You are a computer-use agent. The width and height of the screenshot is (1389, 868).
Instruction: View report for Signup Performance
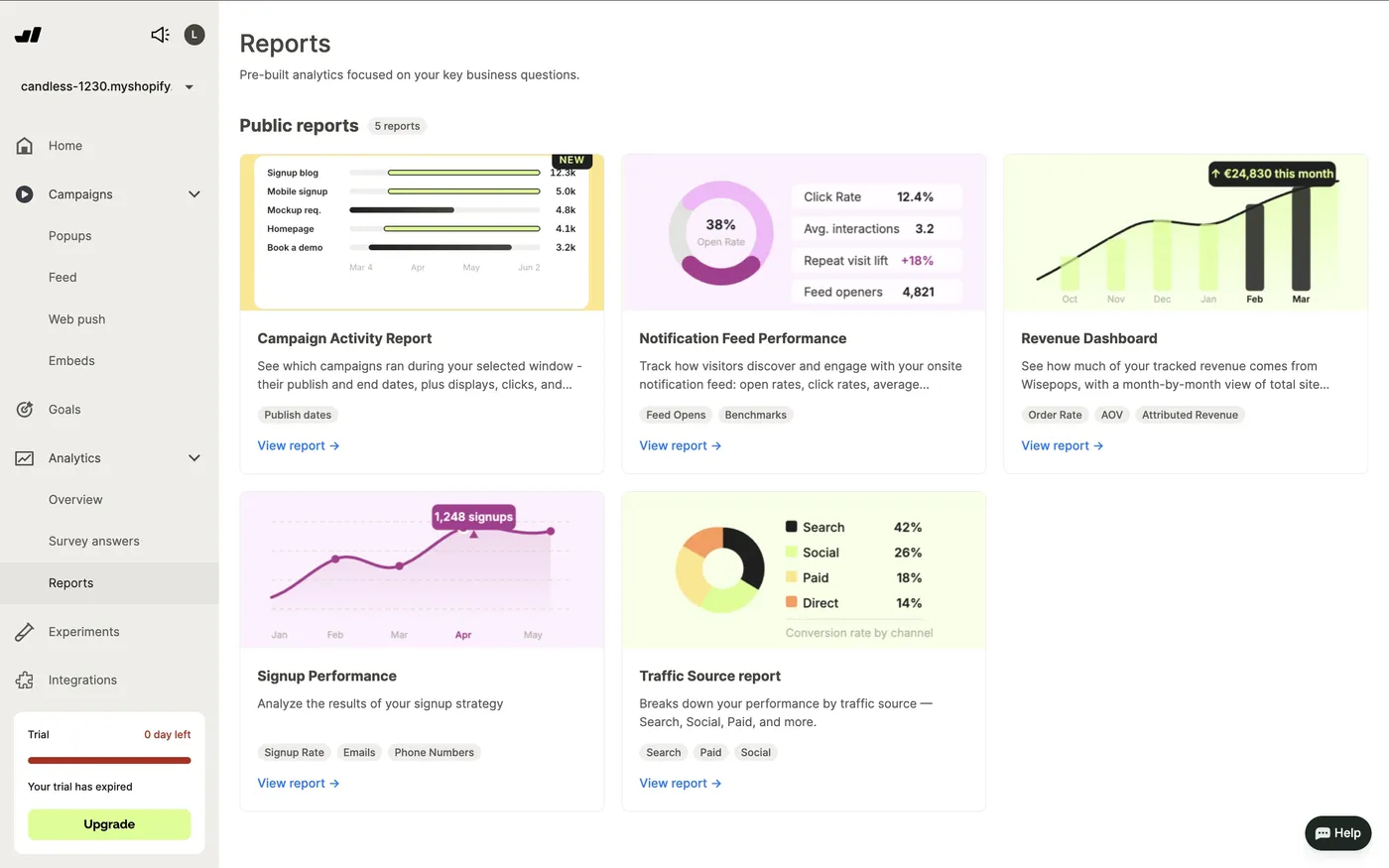click(x=299, y=784)
